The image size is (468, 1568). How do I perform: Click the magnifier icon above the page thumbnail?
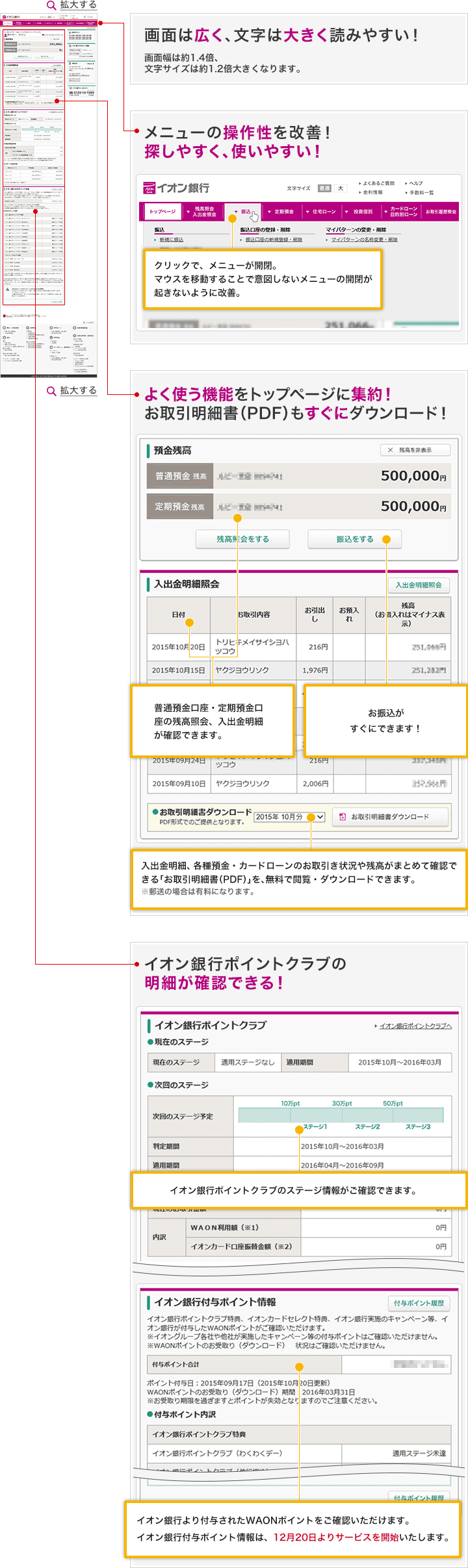(x=51, y=5)
